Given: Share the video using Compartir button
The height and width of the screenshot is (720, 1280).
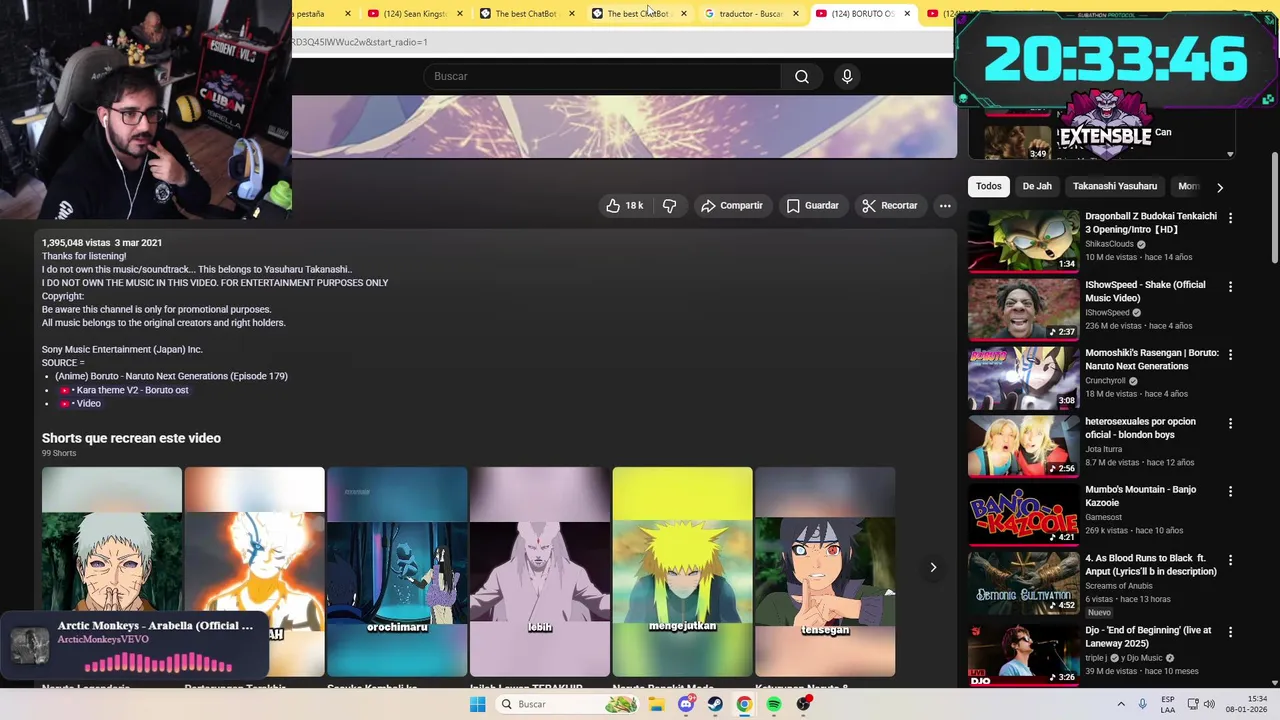Looking at the screenshot, I should pos(732,206).
